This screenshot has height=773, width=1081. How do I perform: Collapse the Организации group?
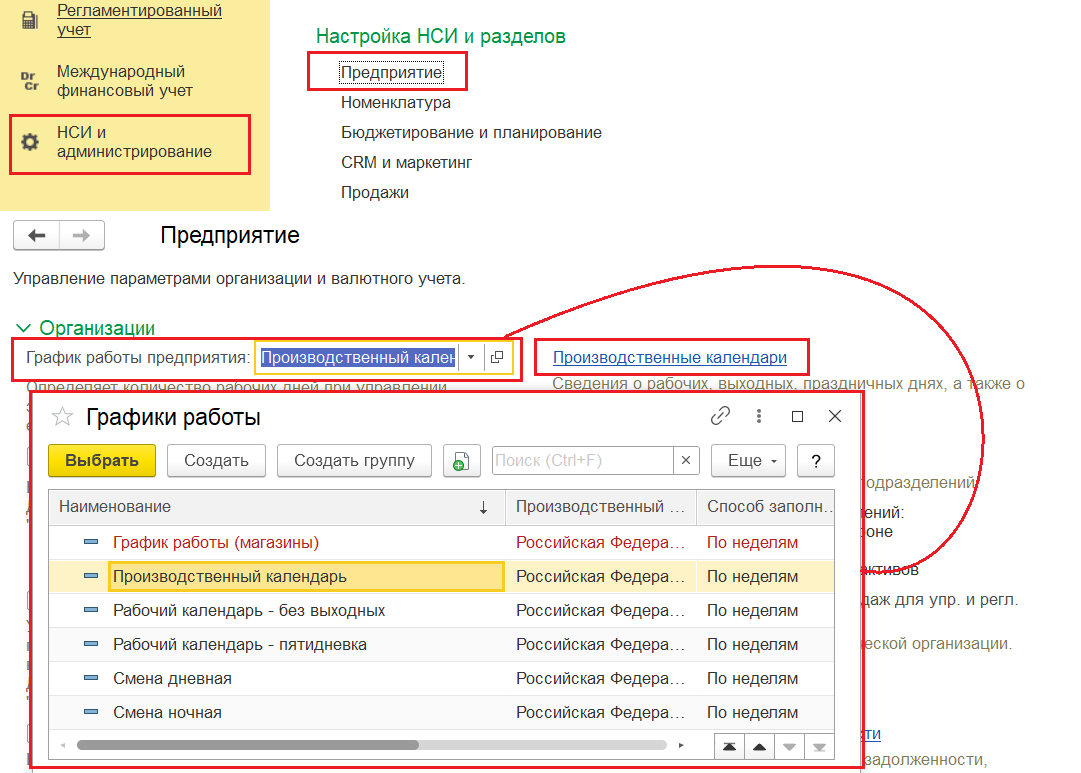(x=23, y=328)
